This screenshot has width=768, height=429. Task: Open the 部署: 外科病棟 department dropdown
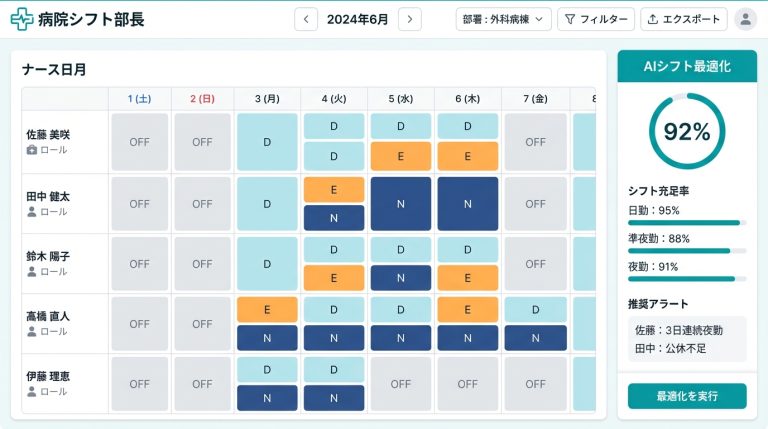503,19
